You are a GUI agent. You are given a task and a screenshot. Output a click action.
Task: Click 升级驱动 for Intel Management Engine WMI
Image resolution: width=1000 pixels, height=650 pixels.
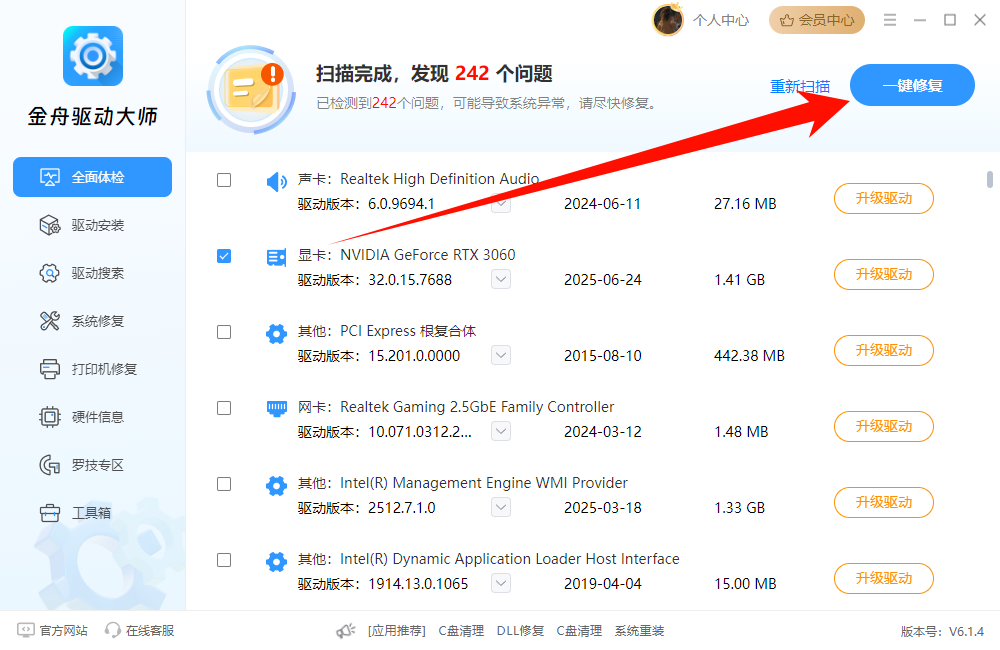pyautogui.click(x=884, y=503)
